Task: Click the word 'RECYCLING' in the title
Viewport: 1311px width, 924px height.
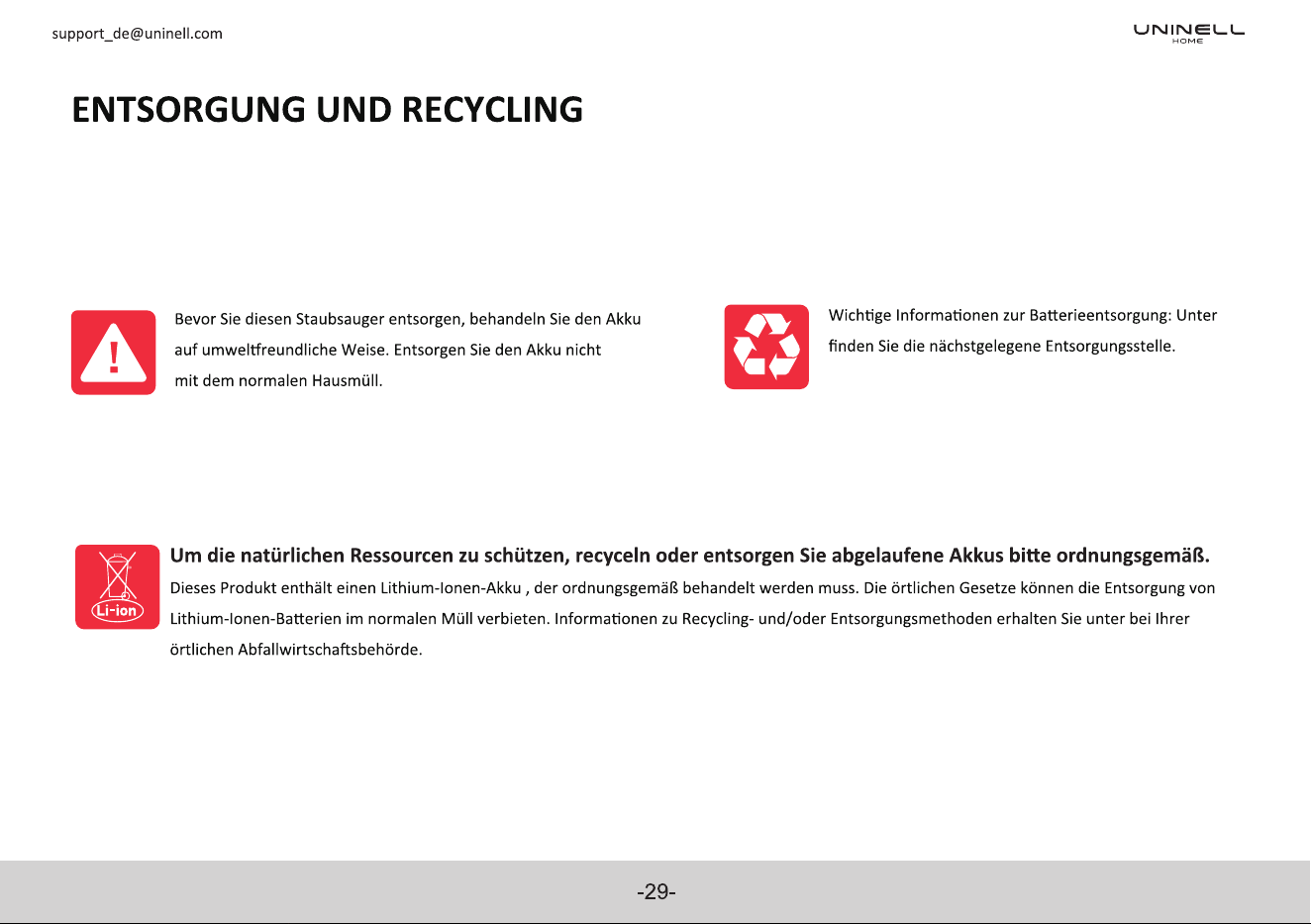Action: (492, 109)
